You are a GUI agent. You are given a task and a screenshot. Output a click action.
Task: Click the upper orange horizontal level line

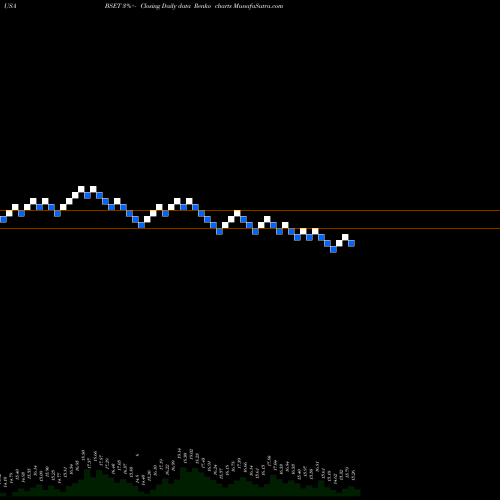pos(250,210)
